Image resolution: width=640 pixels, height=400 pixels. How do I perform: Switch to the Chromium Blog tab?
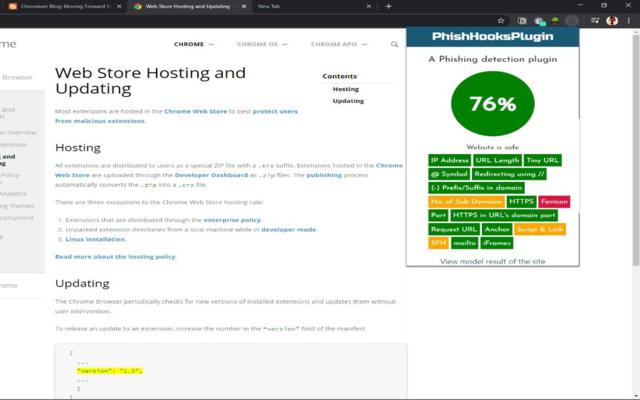(x=65, y=6)
